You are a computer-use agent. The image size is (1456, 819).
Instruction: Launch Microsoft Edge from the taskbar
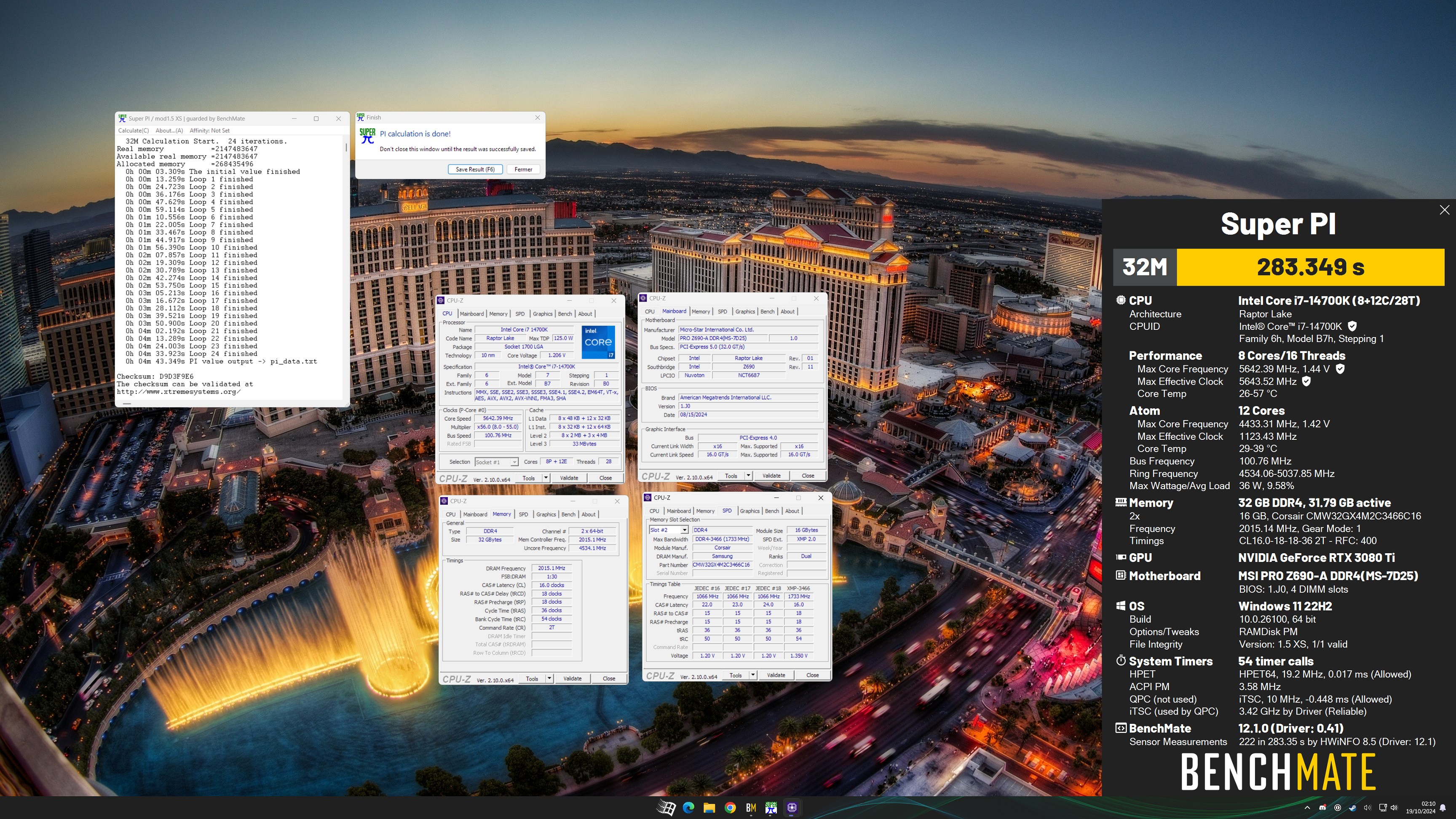pos(688,808)
